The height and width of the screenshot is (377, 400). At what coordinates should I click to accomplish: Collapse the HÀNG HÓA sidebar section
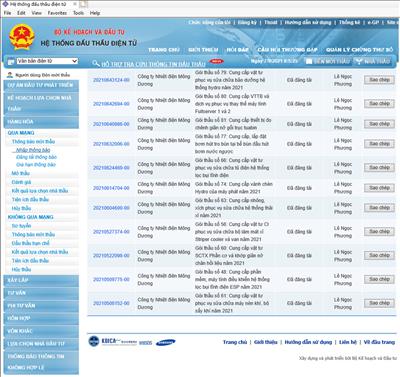coord(41,122)
